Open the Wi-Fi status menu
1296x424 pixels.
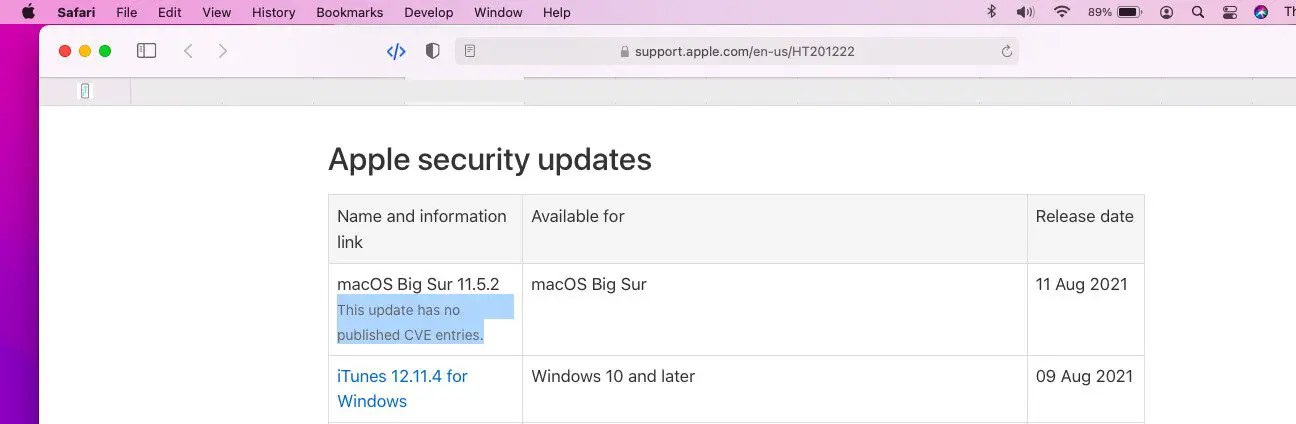(x=1061, y=12)
